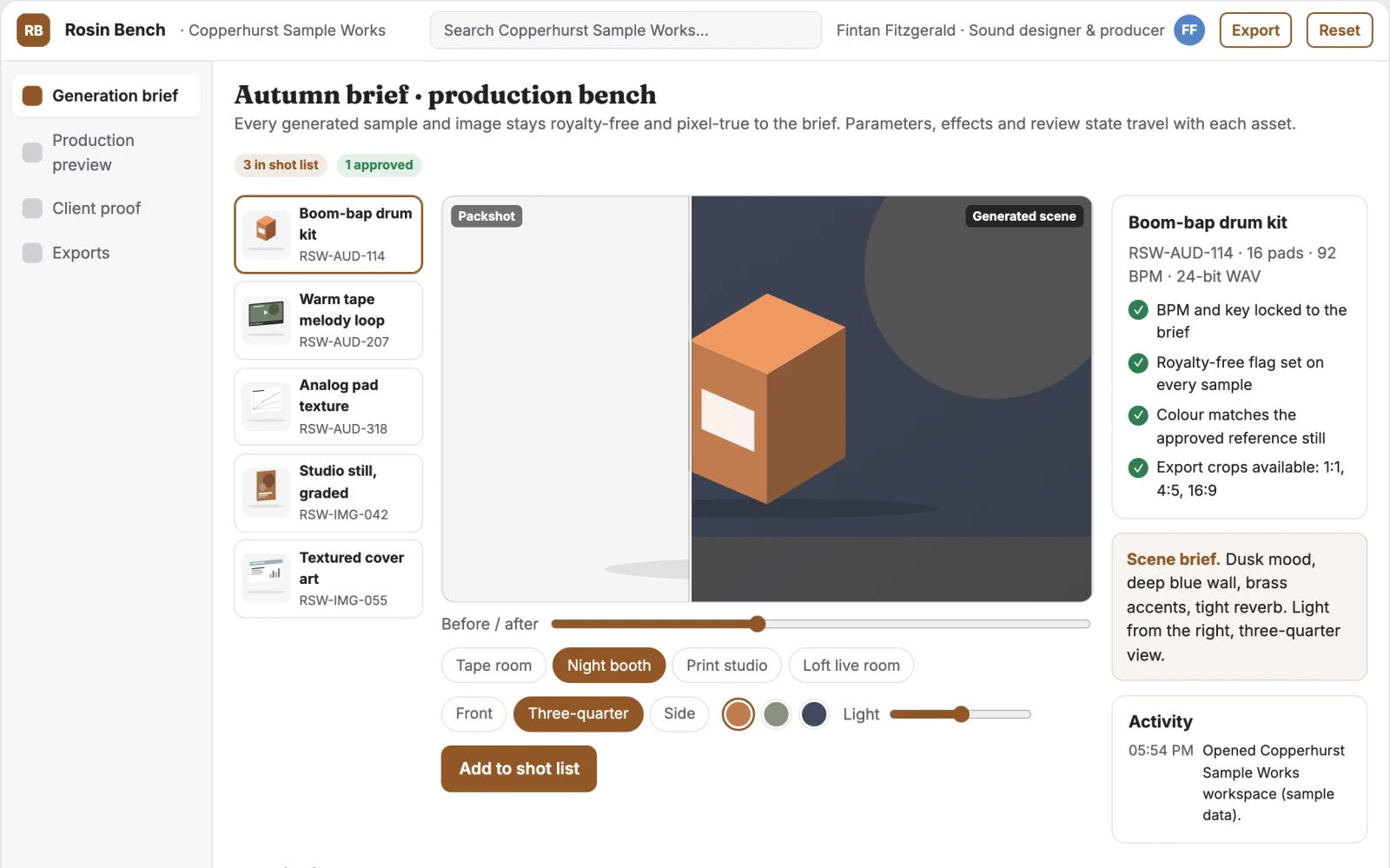
Task: Add to shot list
Action: (519, 769)
